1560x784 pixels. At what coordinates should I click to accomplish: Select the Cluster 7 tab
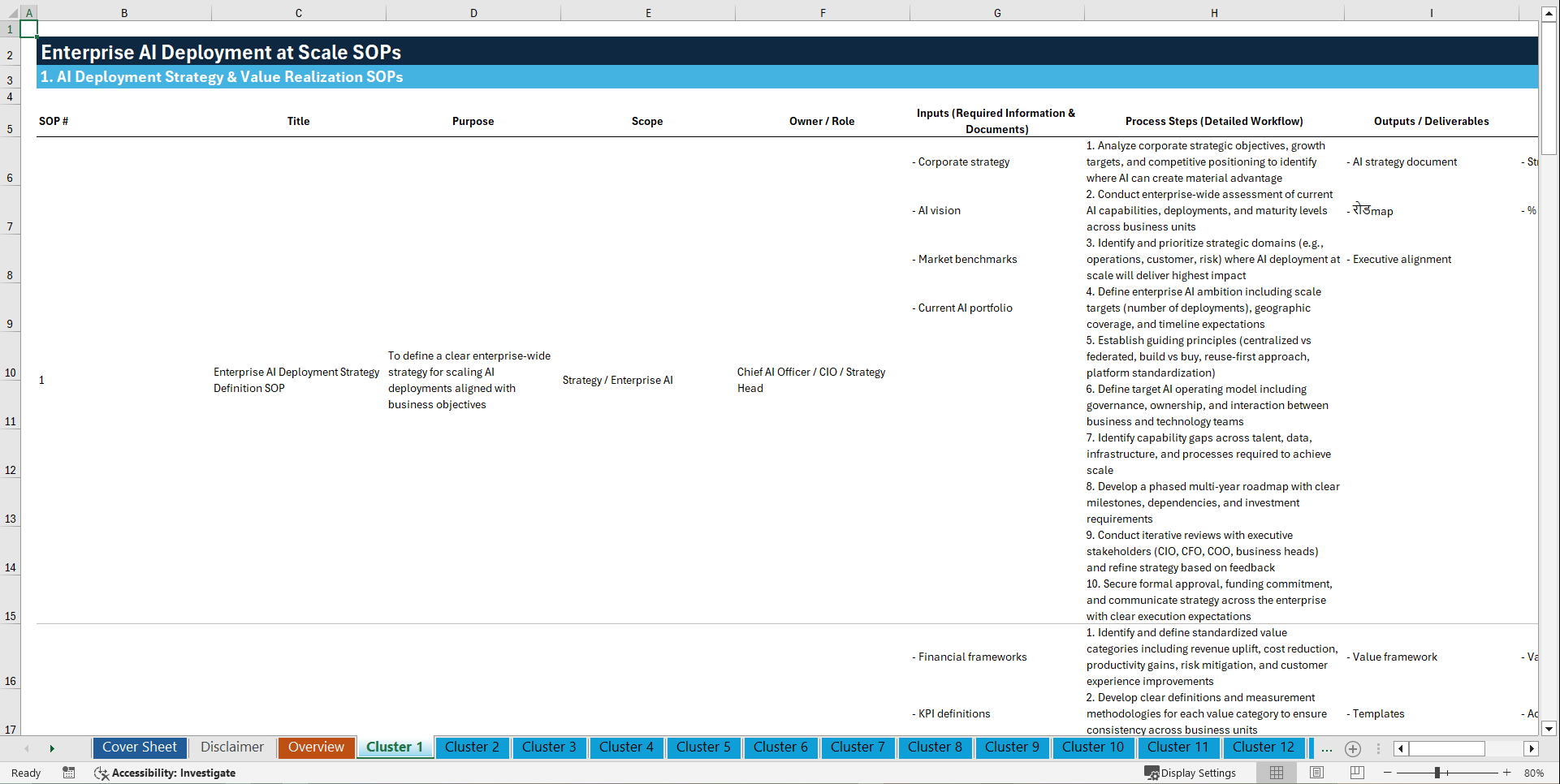[858, 747]
